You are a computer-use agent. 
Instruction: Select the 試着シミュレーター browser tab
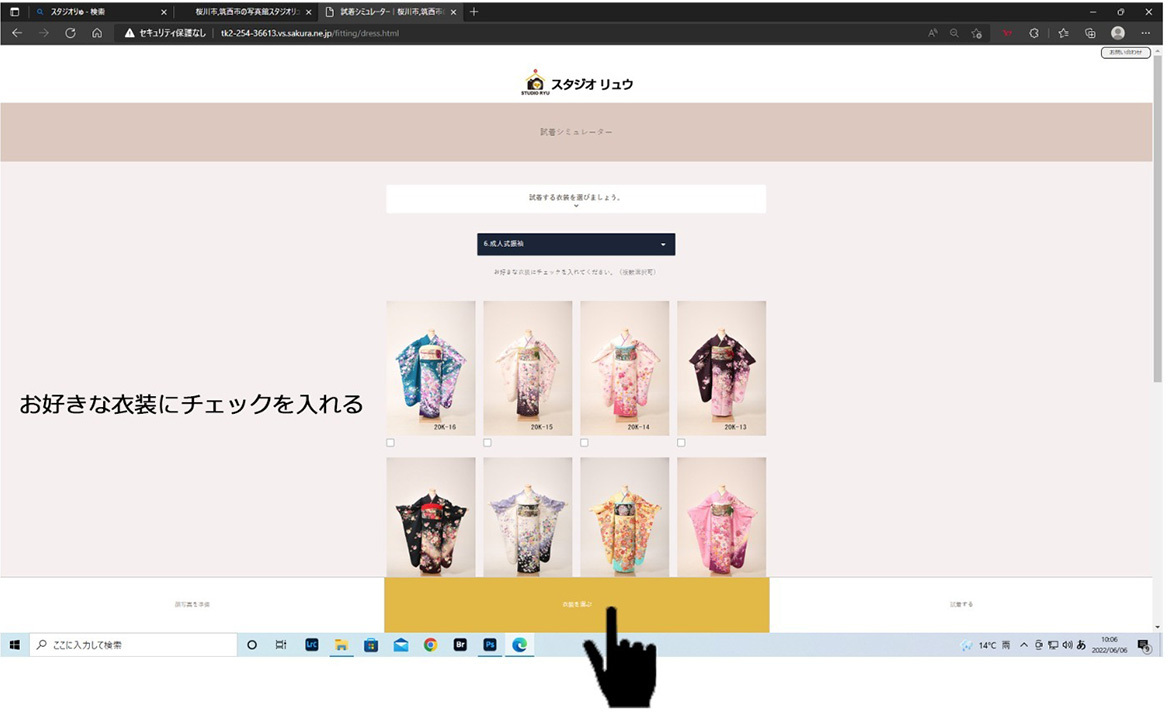pos(390,12)
